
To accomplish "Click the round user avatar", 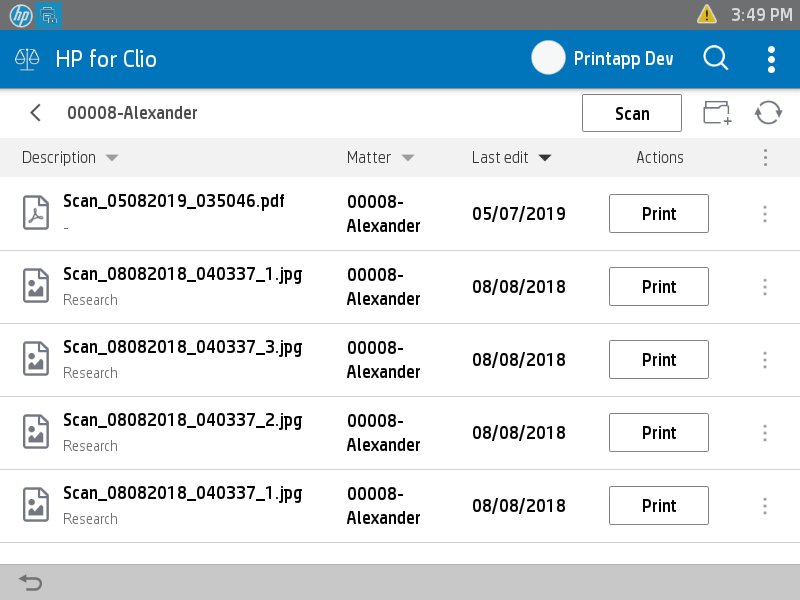I will pyautogui.click(x=548, y=58).
